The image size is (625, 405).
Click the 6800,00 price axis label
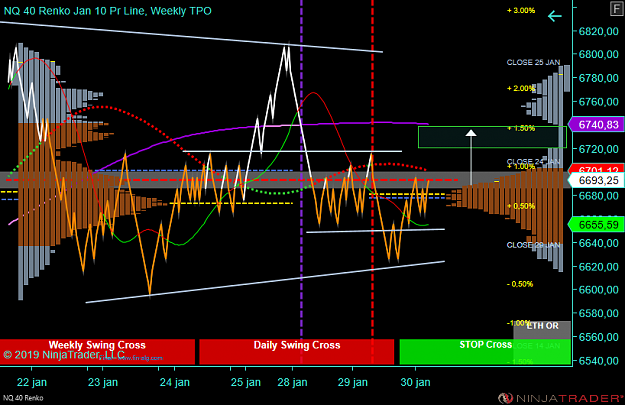[x=598, y=54]
